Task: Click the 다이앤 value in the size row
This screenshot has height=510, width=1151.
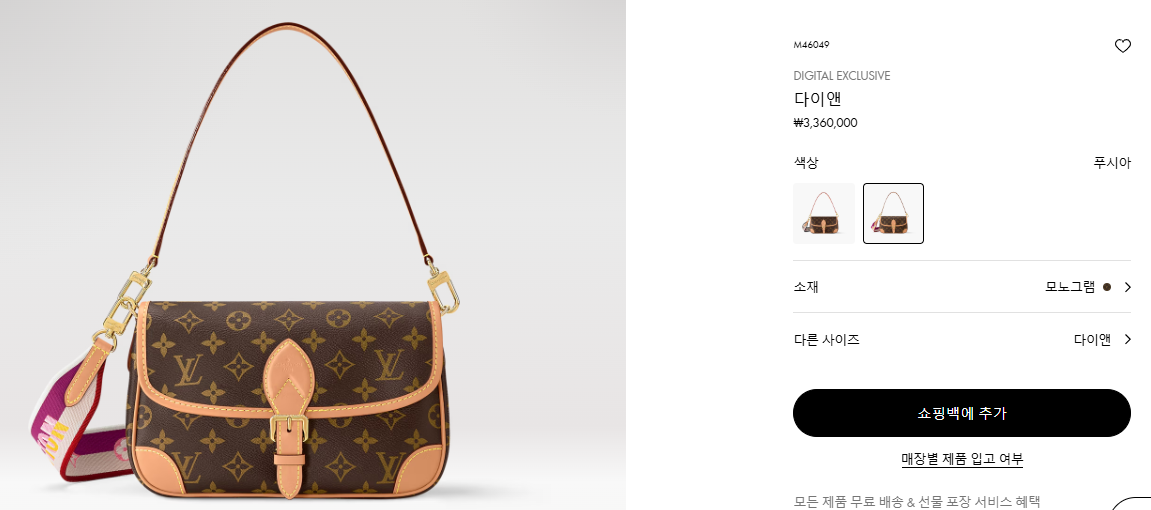Action: (1092, 340)
